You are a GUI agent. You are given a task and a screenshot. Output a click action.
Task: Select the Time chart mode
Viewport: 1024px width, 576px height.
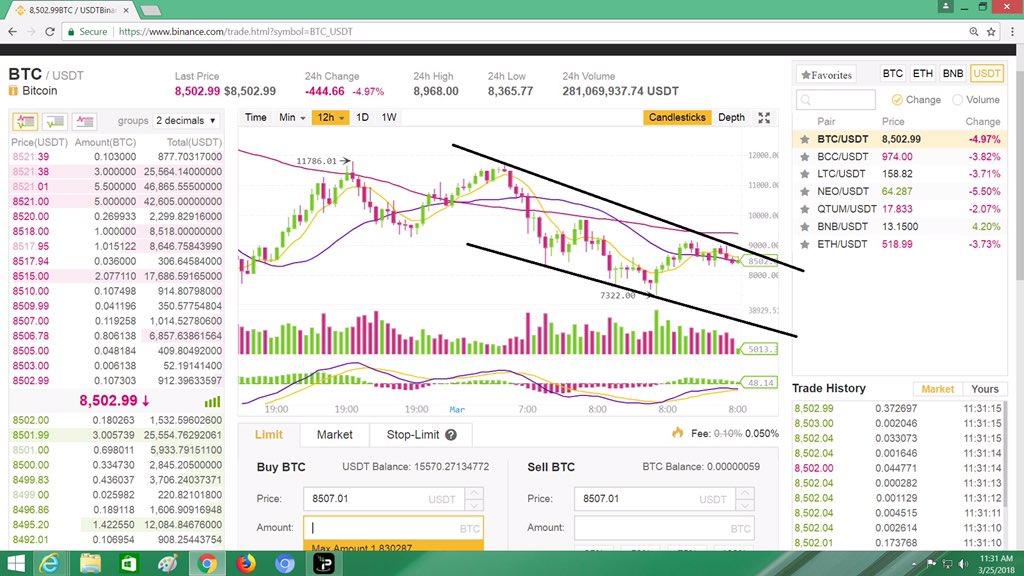pyautogui.click(x=255, y=118)
